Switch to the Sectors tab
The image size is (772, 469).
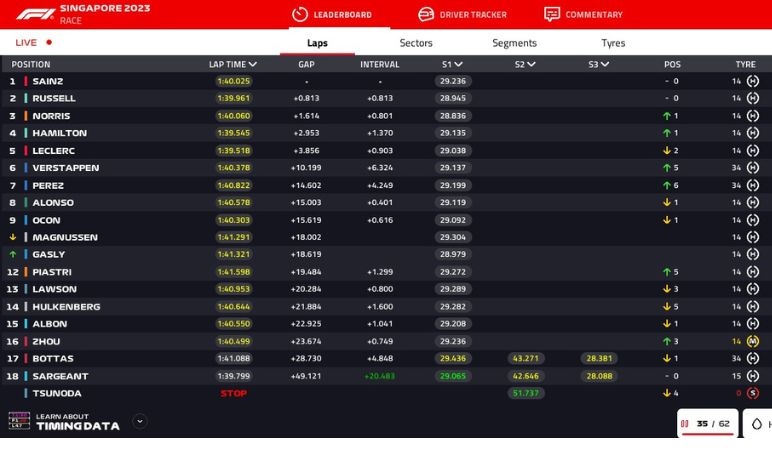point(416,43)
